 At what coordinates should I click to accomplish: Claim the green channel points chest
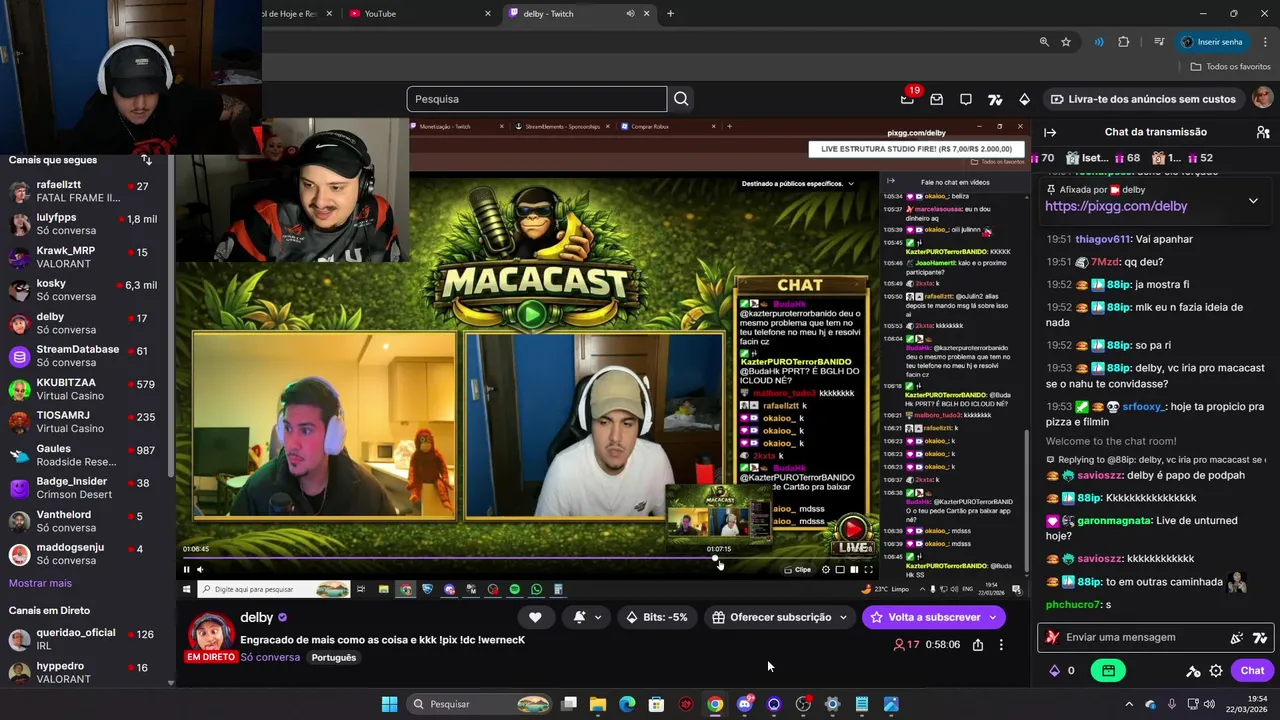tap(1109, 671)
